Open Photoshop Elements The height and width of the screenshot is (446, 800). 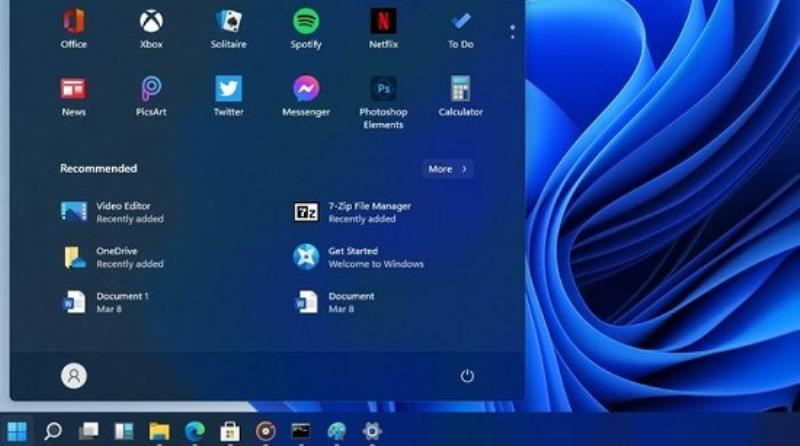click(383, 103)
